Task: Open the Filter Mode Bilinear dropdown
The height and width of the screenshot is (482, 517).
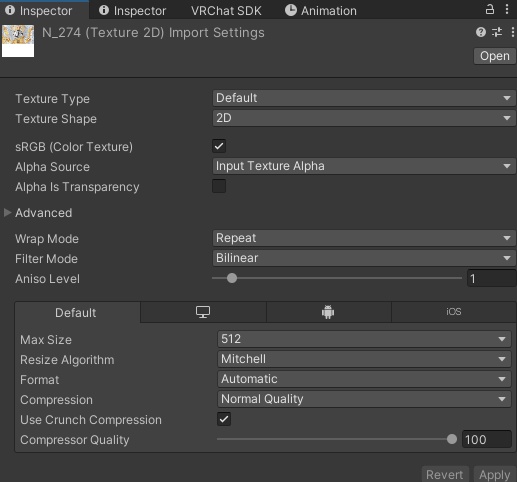Action: click(364, 258)
